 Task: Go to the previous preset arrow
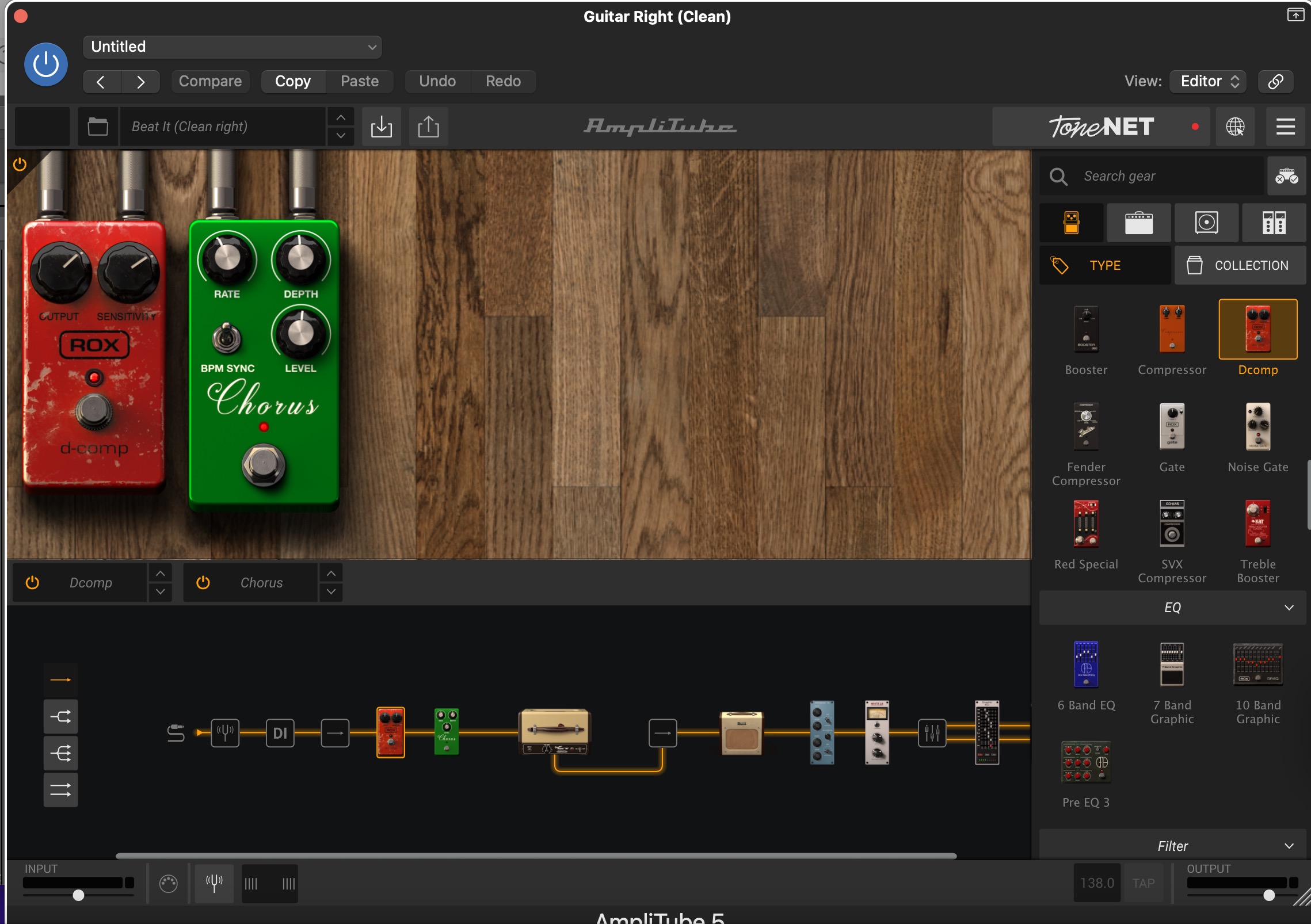[101, 82]
